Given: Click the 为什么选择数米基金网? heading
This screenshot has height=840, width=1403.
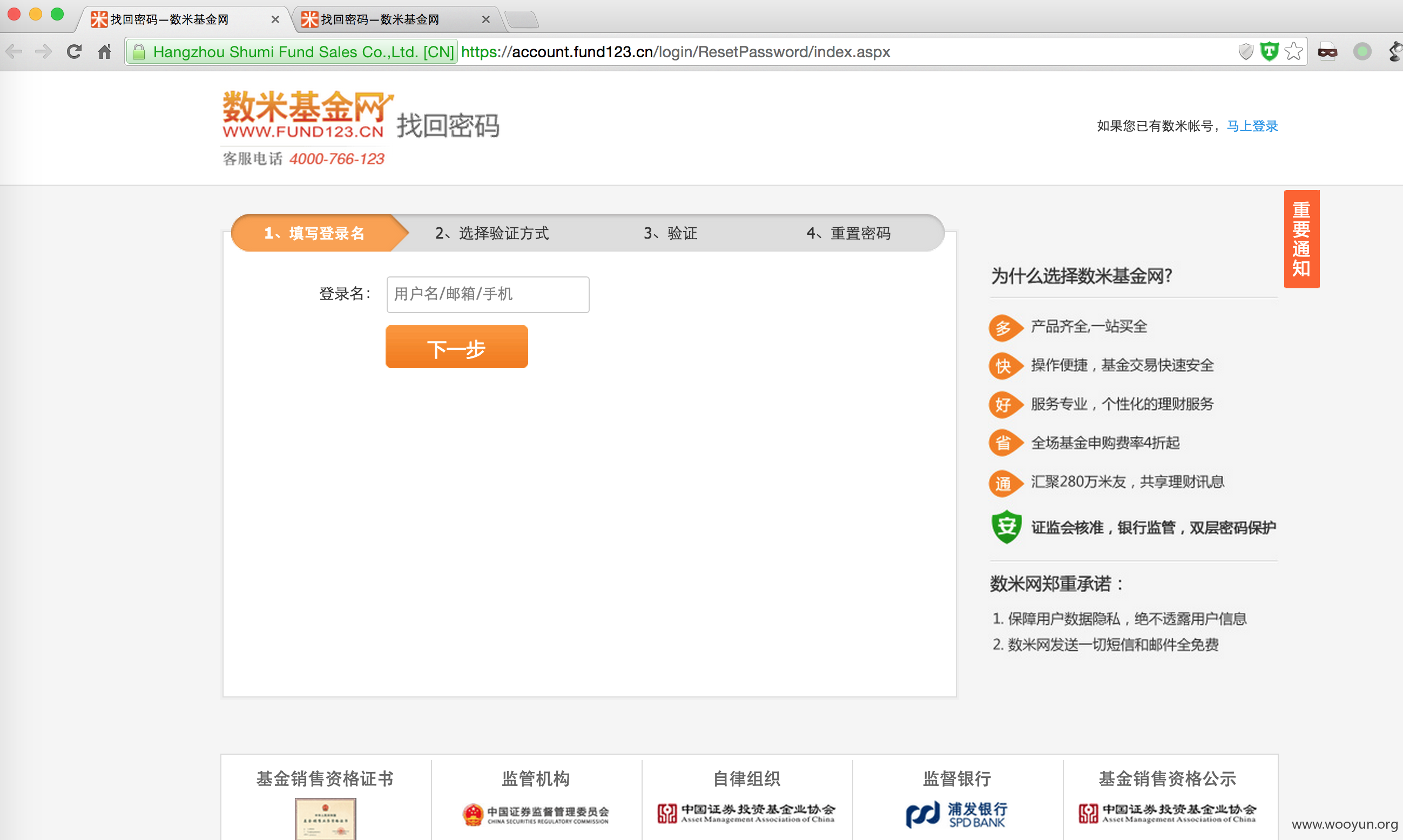Looking at the screenshot, I should coord(1081,276).
